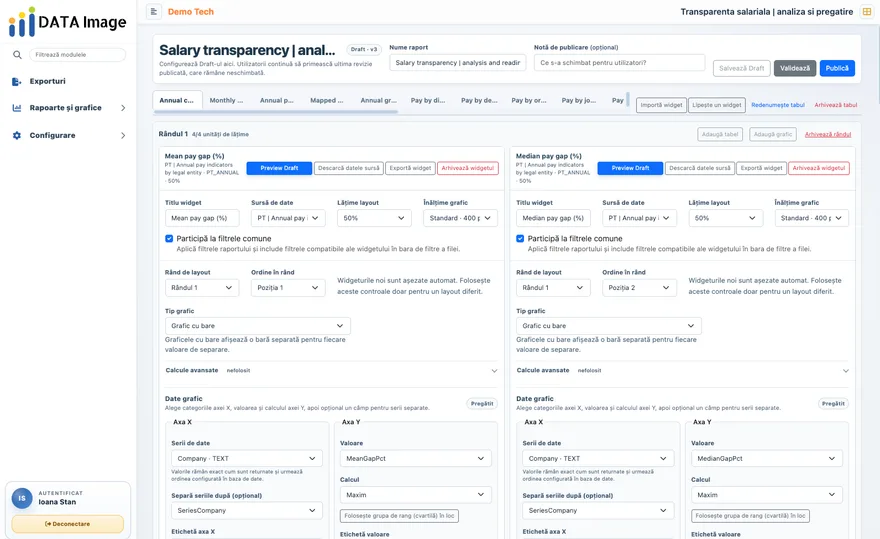Click the sidebar collapse icon near Demo Tech
Image resolution: width=880 pixels, height=539 pixels.
[x=154, y=11]
